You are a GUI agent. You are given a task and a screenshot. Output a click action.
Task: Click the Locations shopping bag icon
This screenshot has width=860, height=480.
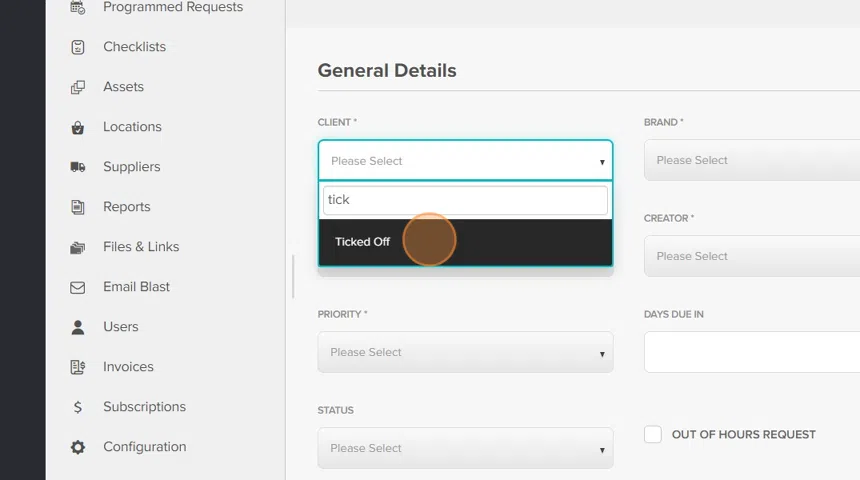(x=78, y=127)
